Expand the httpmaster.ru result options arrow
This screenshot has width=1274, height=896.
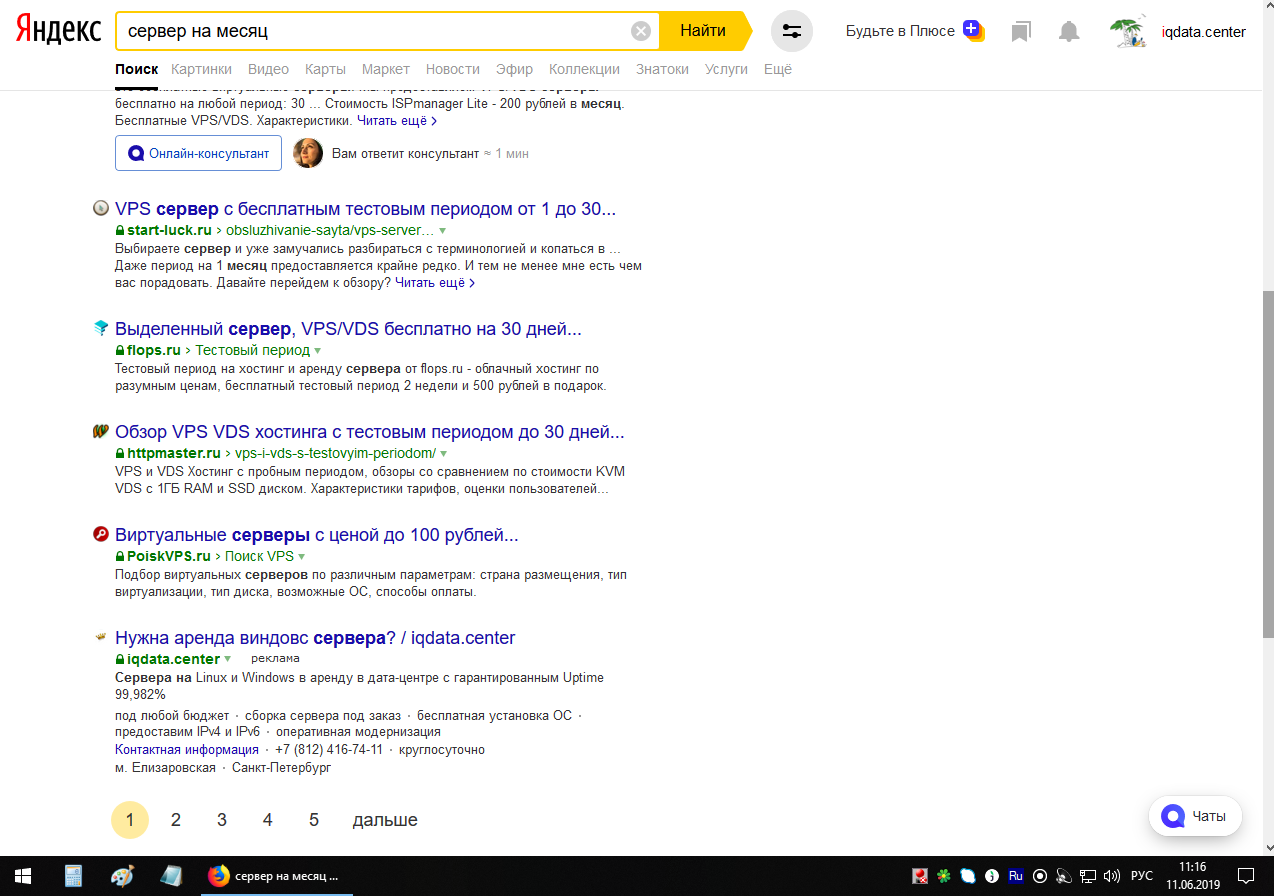[443, 454]
